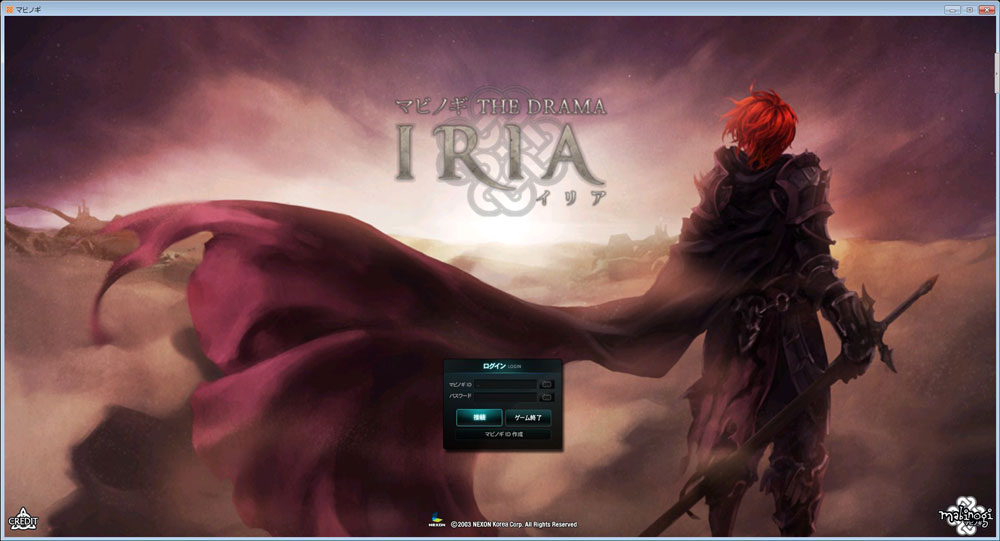Minimize the マビノギ window

pyautogui.click(x=952, y=10)
